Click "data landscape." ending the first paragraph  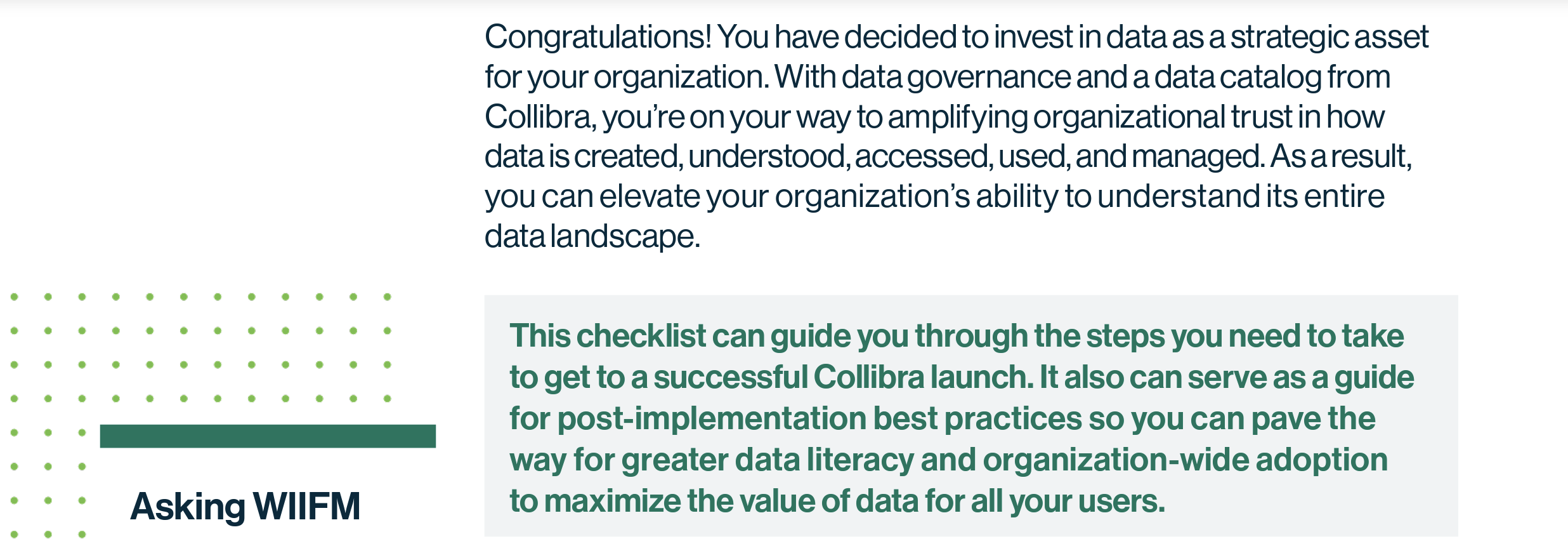point(592,237)
